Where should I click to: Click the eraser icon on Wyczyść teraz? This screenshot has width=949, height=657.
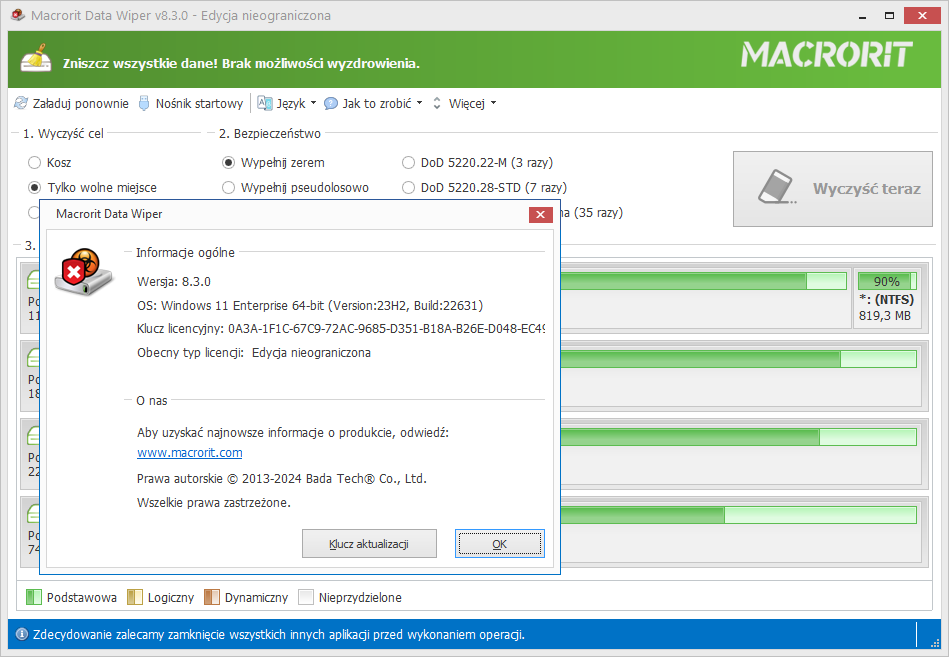[777, 187]
